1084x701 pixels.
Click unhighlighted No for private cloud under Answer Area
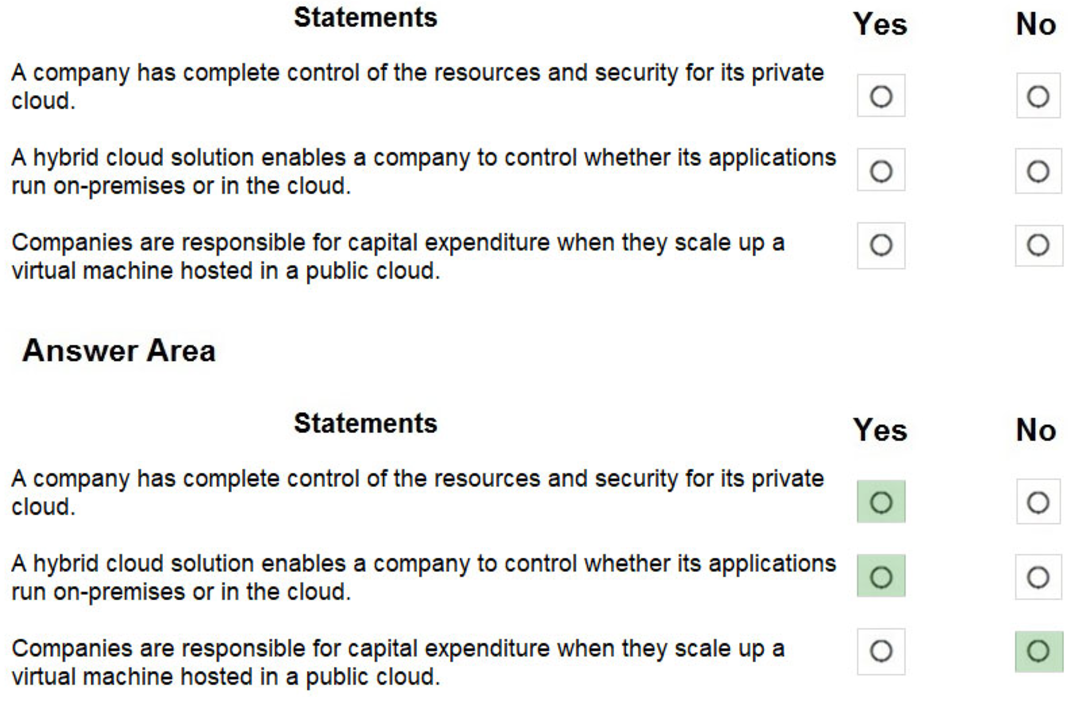tap(1038, 502)
